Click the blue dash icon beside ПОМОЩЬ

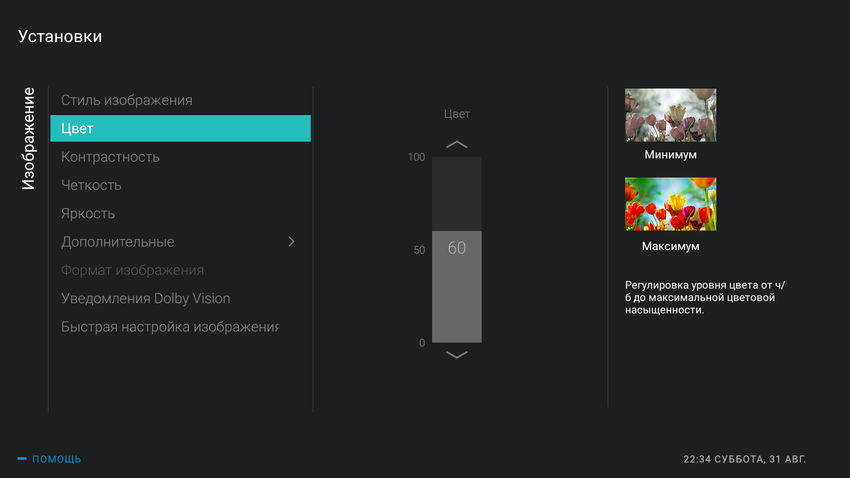coord(22,459)
